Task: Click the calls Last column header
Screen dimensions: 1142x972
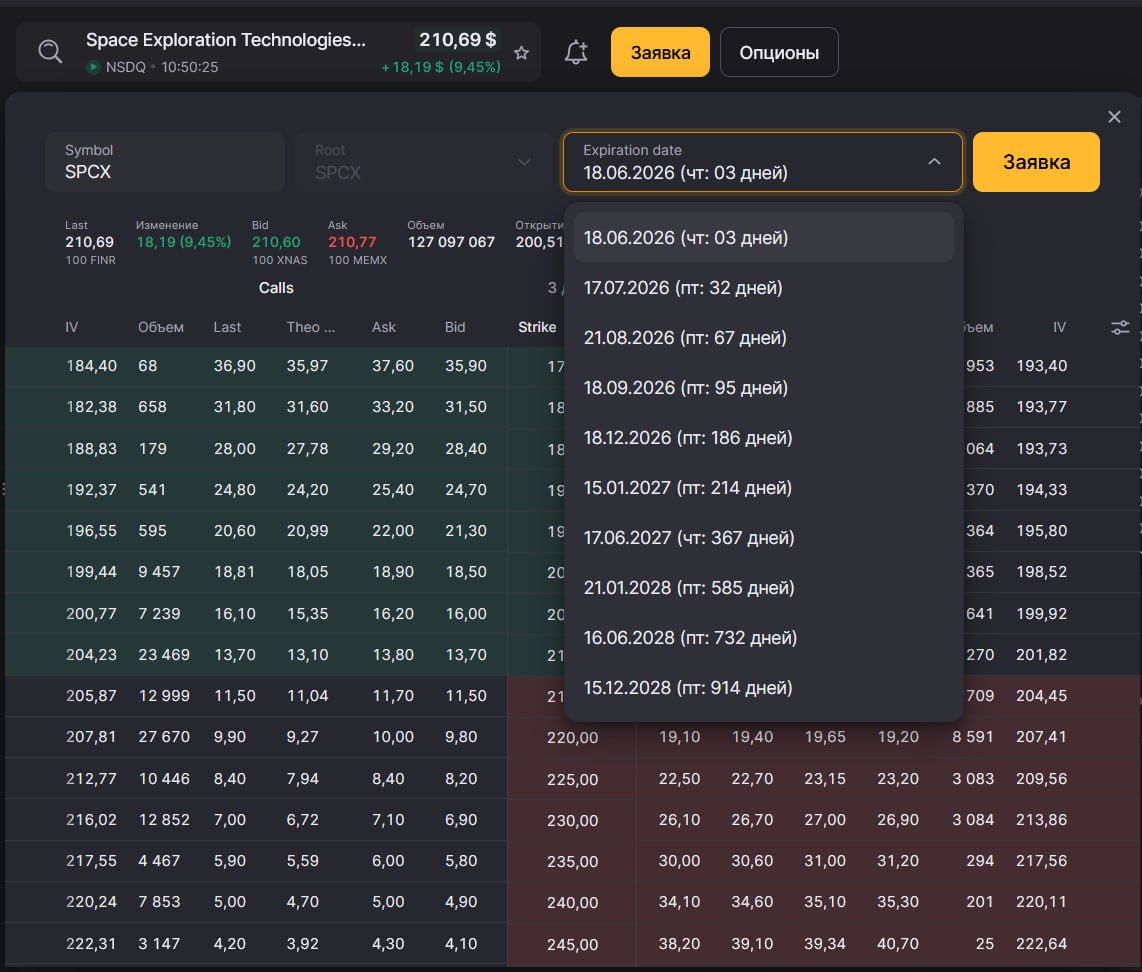Action: 227,328
